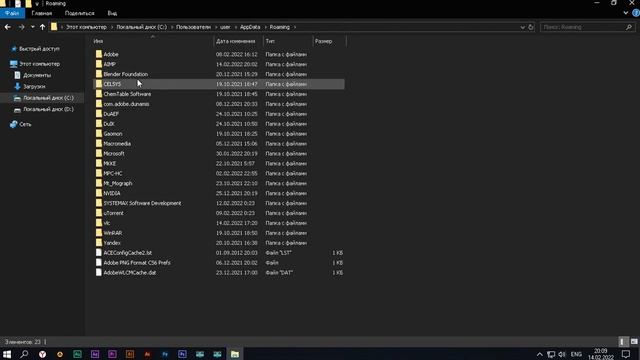Select Этот компьютер in sidebar
Viewport: 640px width, 360px height.
coord(40,64)
